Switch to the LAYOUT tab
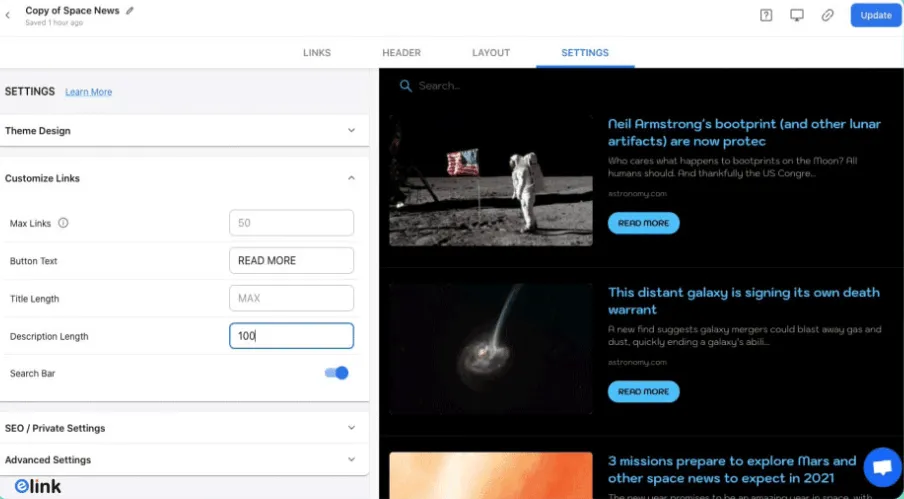Image resolution: width=904 pixels, height=499 pixels. coord(491,52)
